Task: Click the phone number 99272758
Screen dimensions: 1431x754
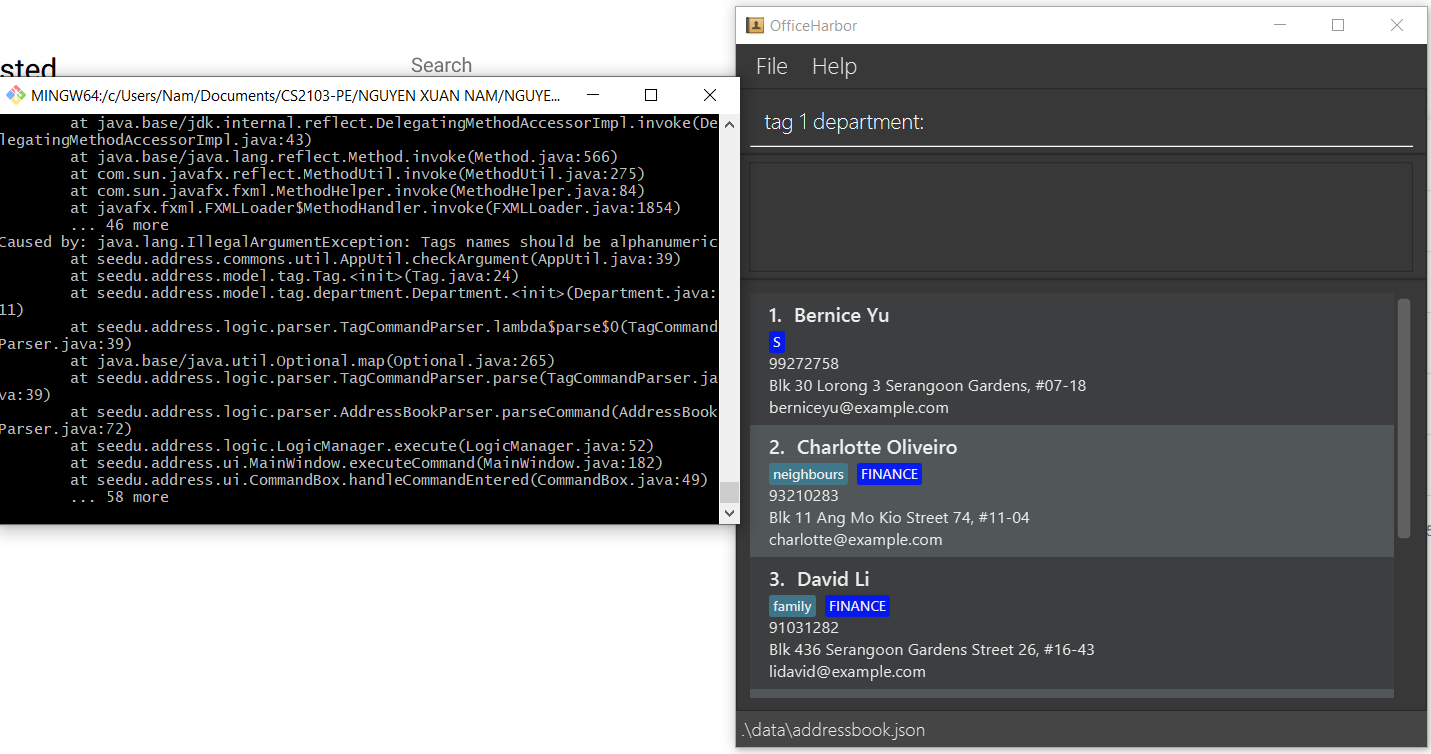Action: (804, 363)
